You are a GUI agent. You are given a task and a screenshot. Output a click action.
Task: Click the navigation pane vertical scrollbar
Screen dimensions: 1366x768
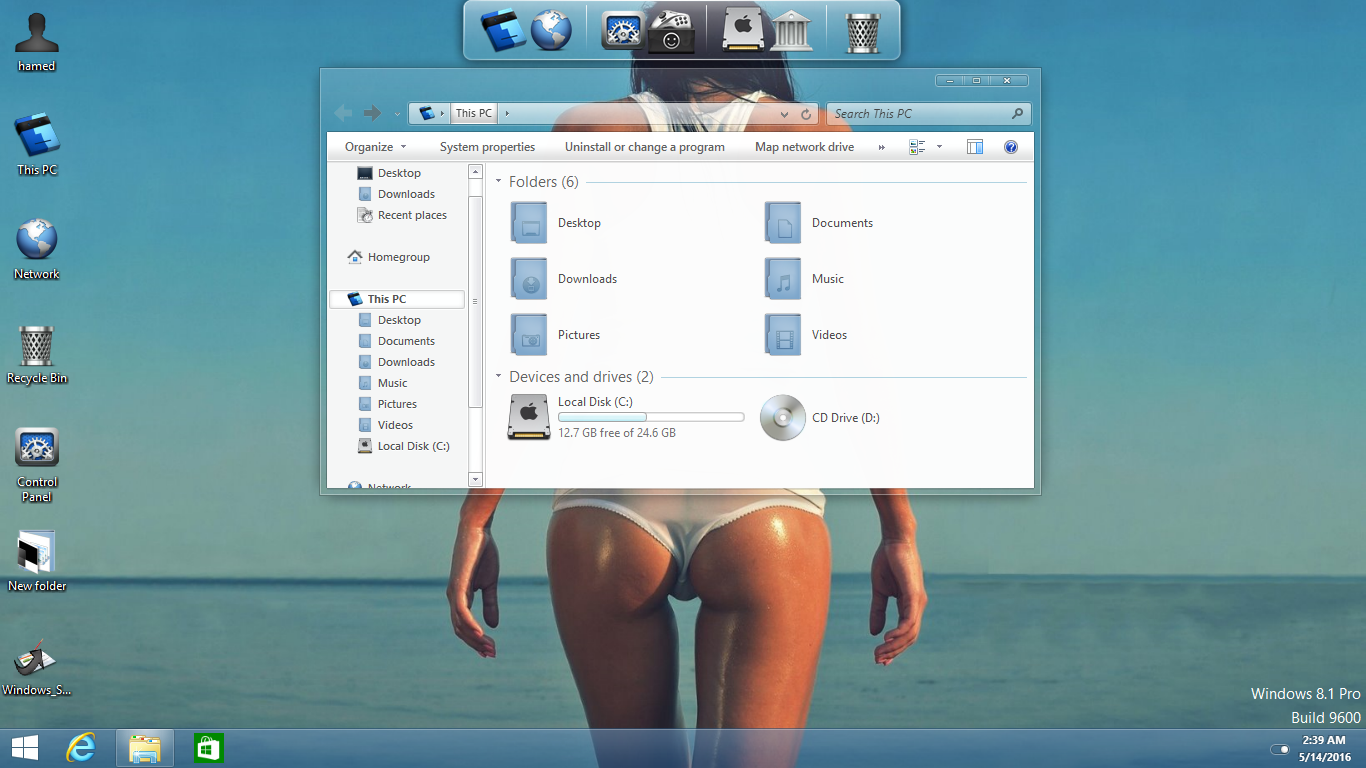click(x=475, y=300)
